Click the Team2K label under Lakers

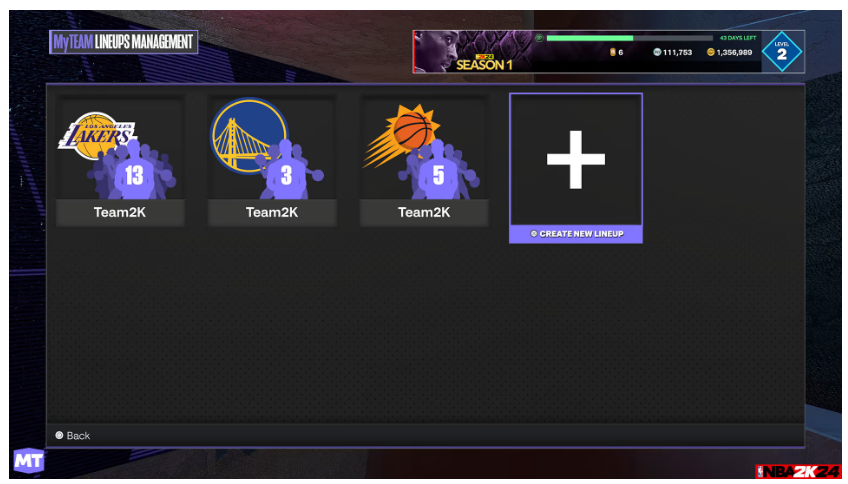tap(120, 212)
